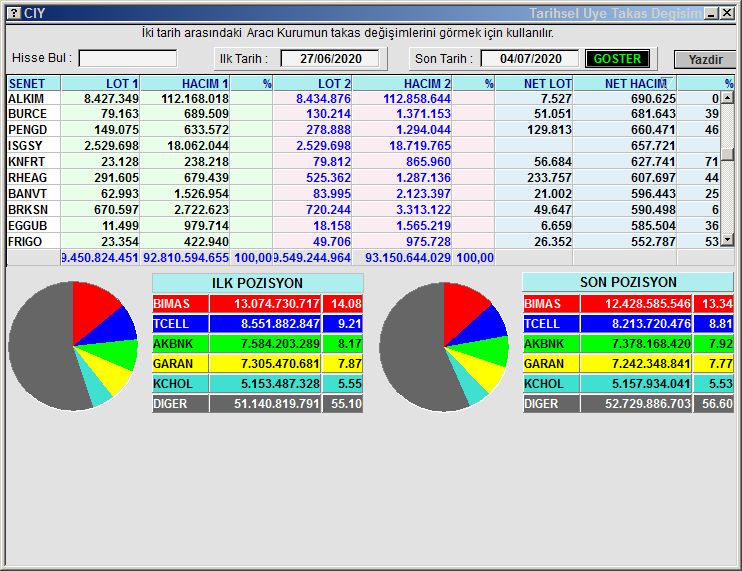The height and width of the screenshot is (571, 742).
Task: Click blue TCELL swatch in ILK POZISYON
Action: point(180,324)
